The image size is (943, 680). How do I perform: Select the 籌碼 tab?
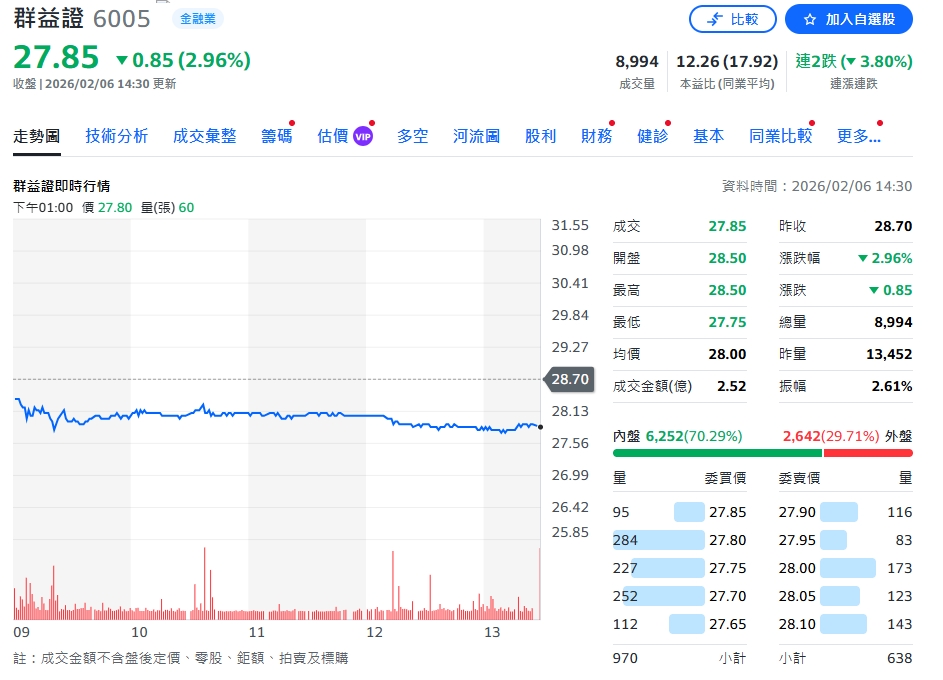coord(277,136)
